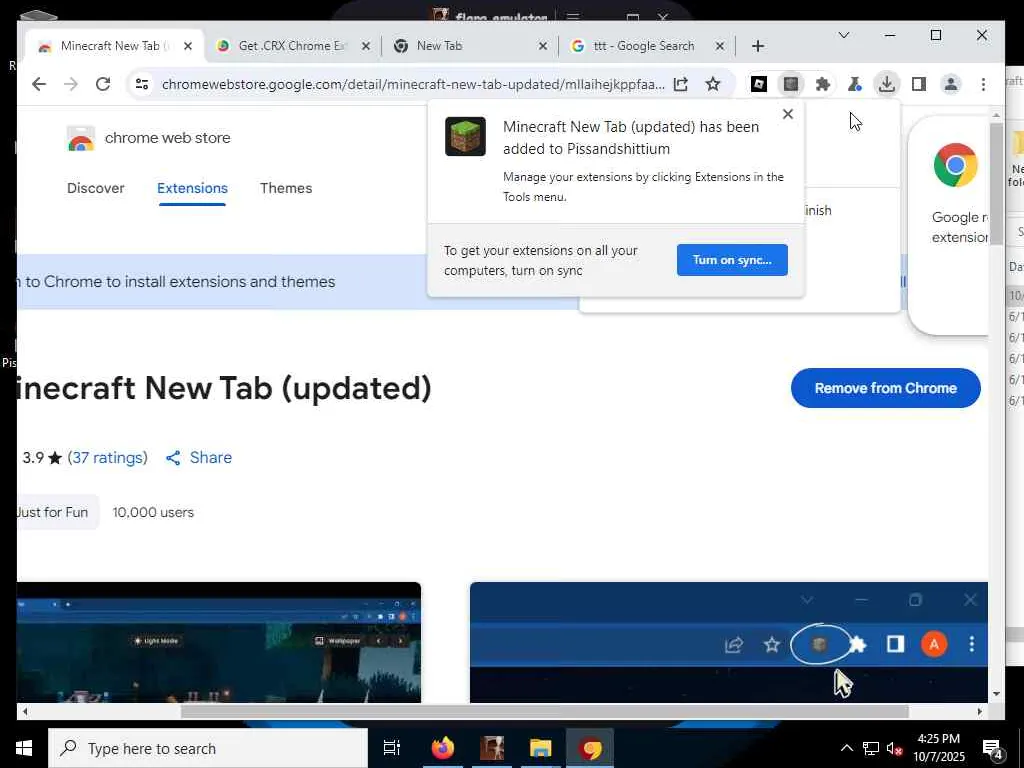Open the notification center icon
The height and width of the screenshot is (768, 1024).
993,749
